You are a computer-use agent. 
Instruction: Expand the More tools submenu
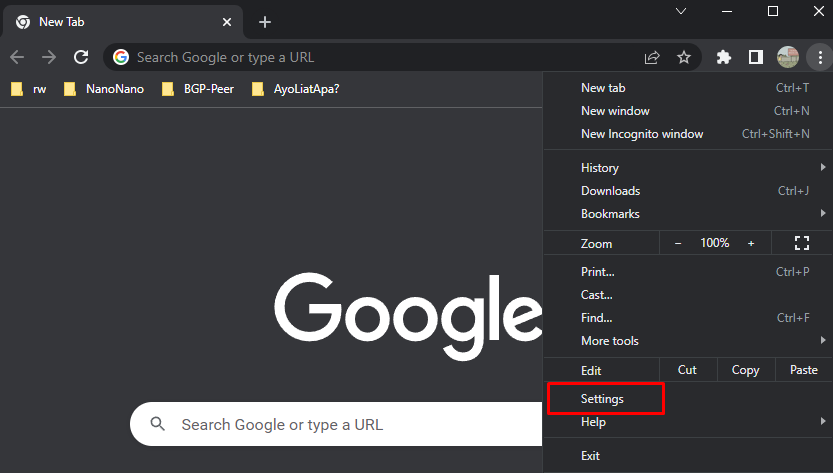click(x=687, y=341)
